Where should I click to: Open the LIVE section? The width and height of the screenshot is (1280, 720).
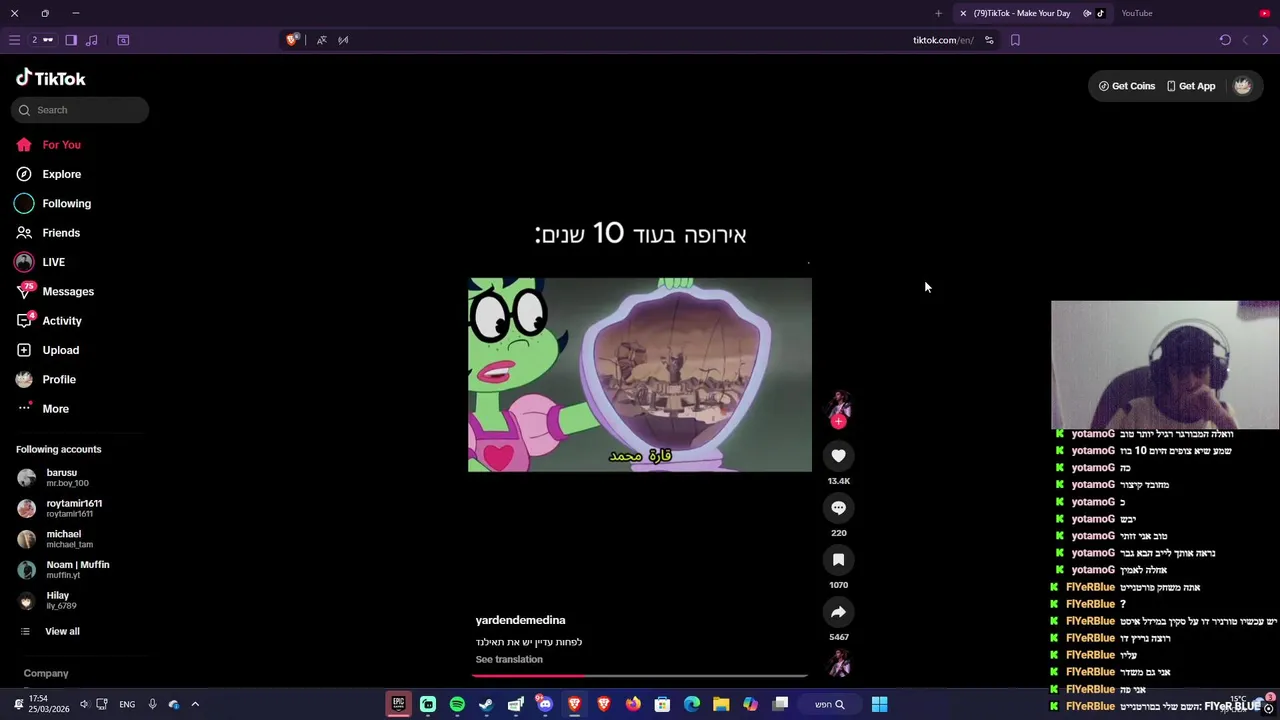[x=41, y=262]
